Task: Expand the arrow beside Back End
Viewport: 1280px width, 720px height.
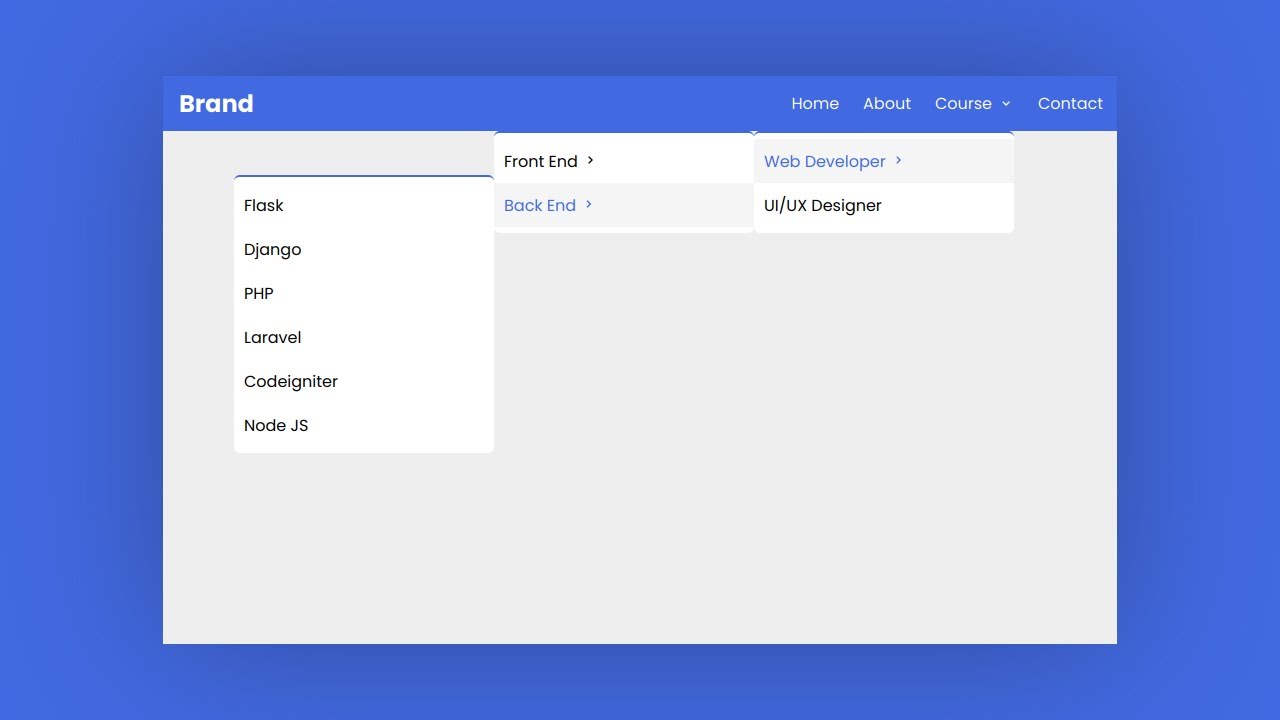Action: (x=589, y=205)
